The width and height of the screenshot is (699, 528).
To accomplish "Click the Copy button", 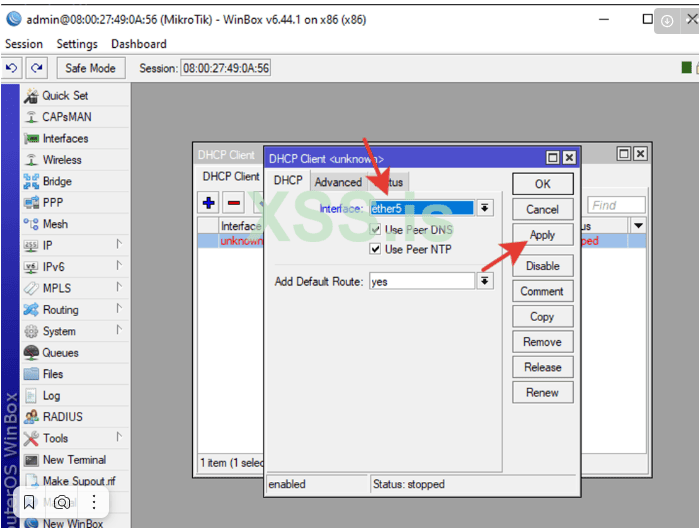I will pyautogui.click(x=543, y=317).
